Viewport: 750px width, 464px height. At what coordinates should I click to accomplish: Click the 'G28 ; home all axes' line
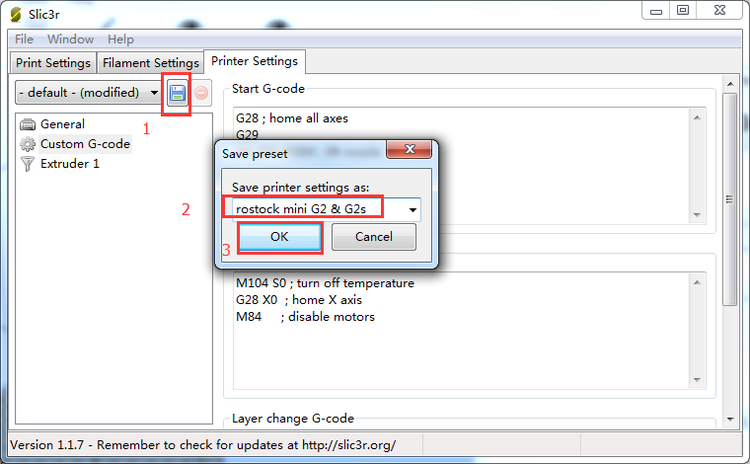click(292, 118)
